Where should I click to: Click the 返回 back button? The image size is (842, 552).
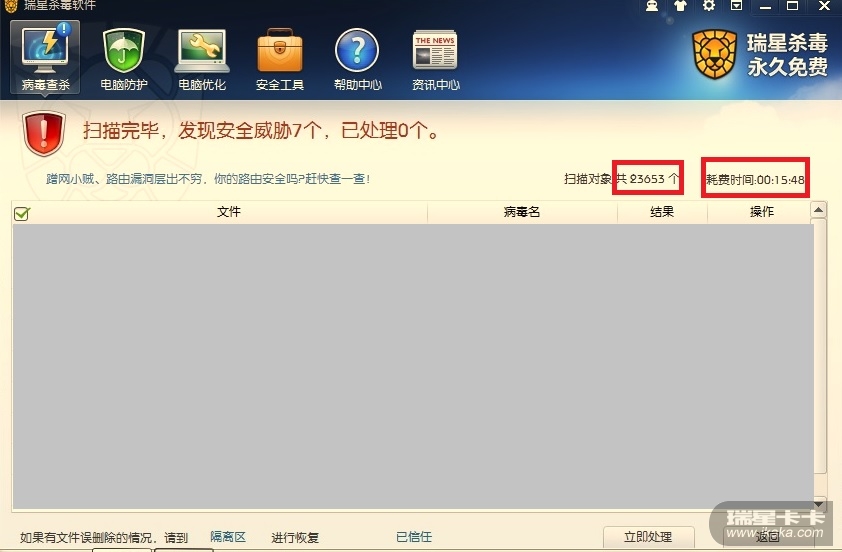[x=767, y=537]
